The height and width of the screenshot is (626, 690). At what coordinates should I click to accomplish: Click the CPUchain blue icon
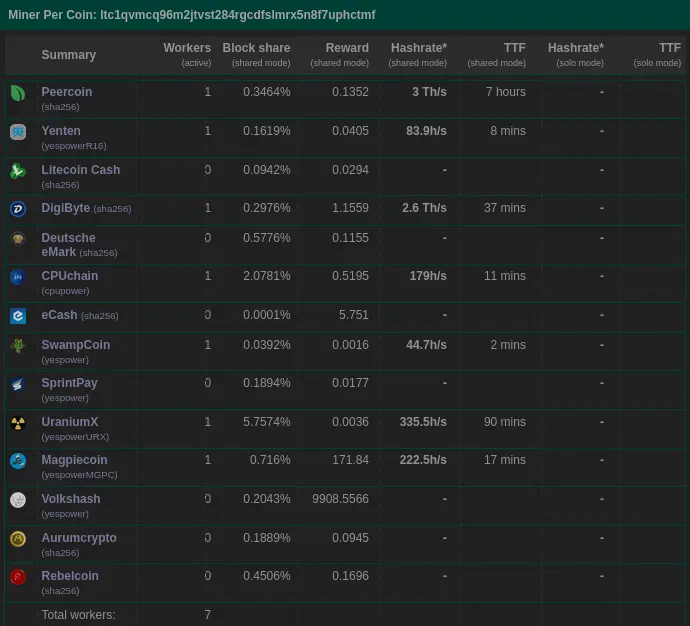tap(18, 277)
